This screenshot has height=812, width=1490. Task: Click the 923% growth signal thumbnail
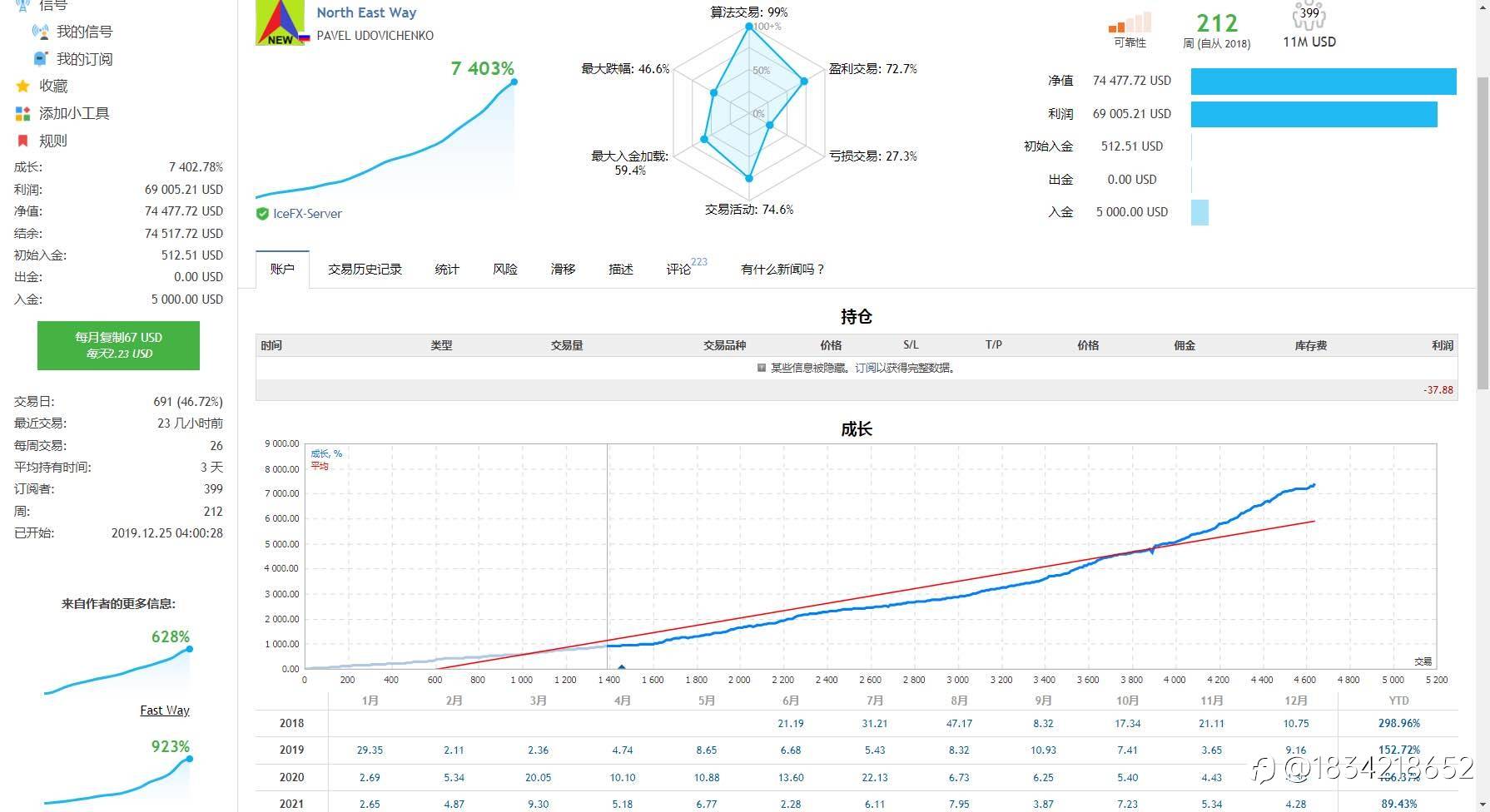point(118,772)
